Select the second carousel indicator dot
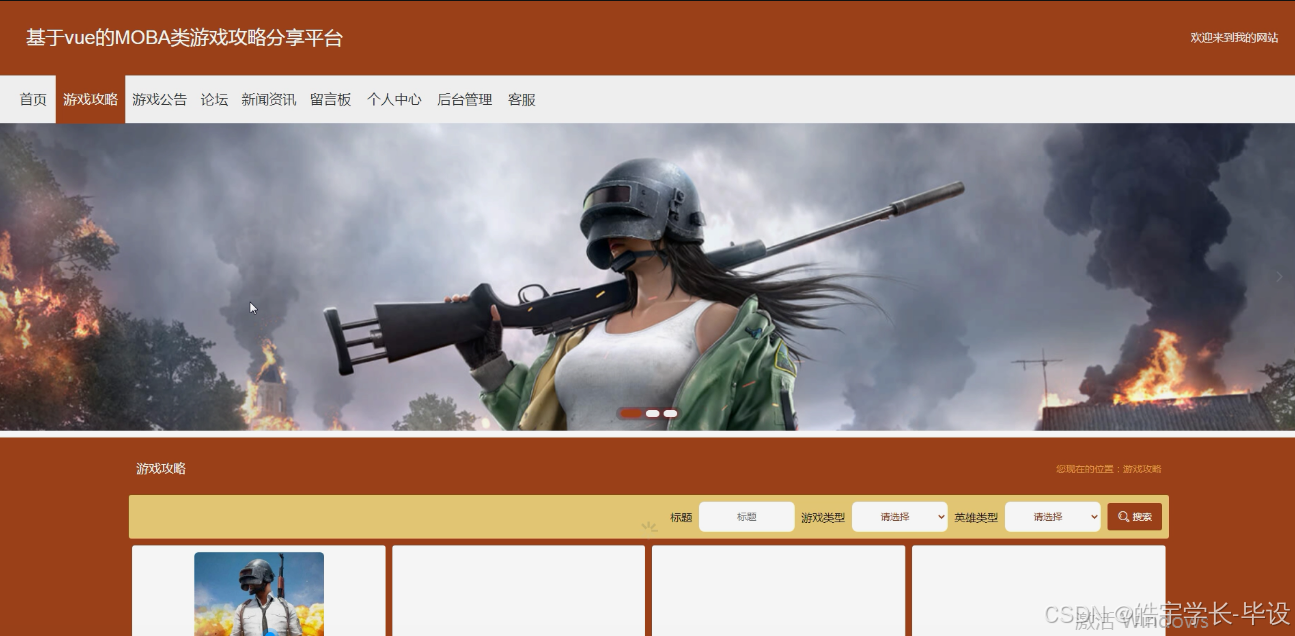The width and height of the screenshot is (1295, 636). point(652,413)
